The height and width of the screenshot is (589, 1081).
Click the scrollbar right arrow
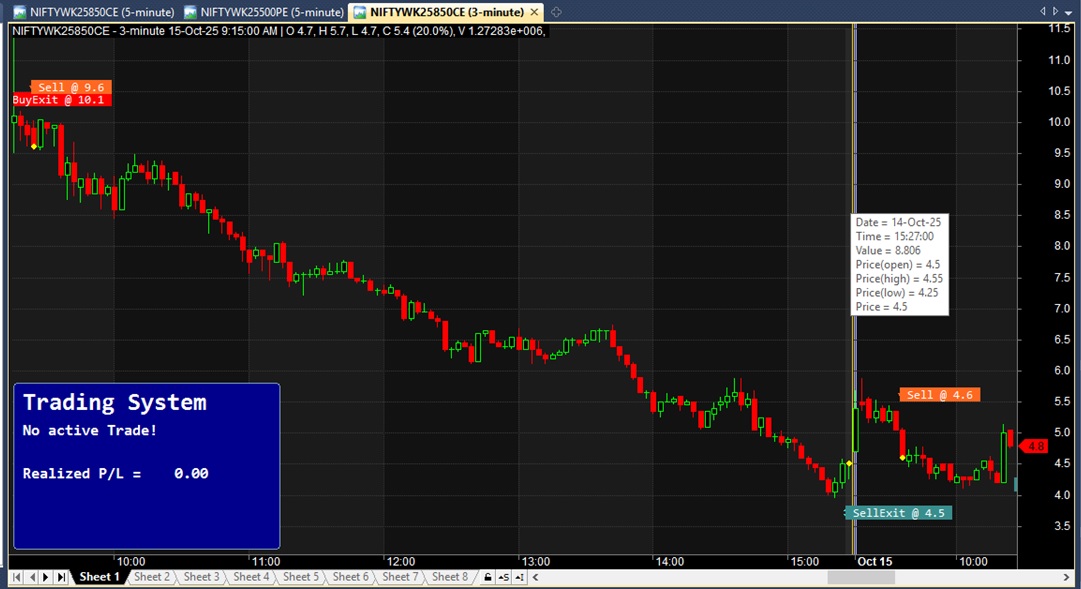[1065, 577]
